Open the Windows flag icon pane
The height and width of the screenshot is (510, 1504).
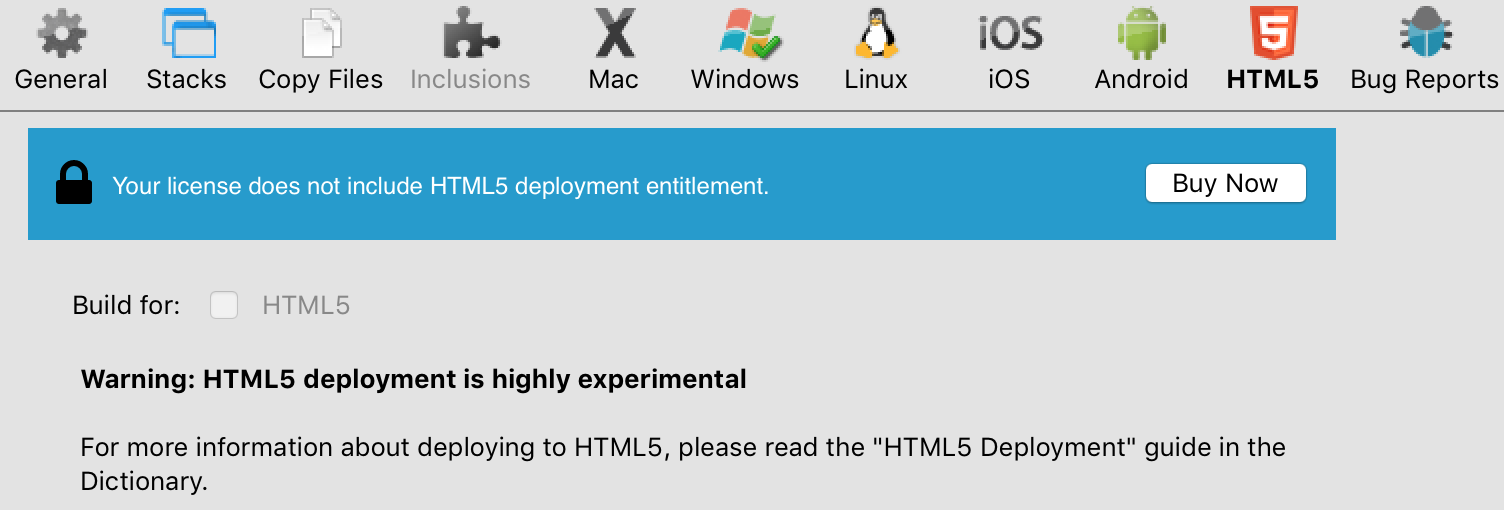pyautogui.click(x=745, y=35)
